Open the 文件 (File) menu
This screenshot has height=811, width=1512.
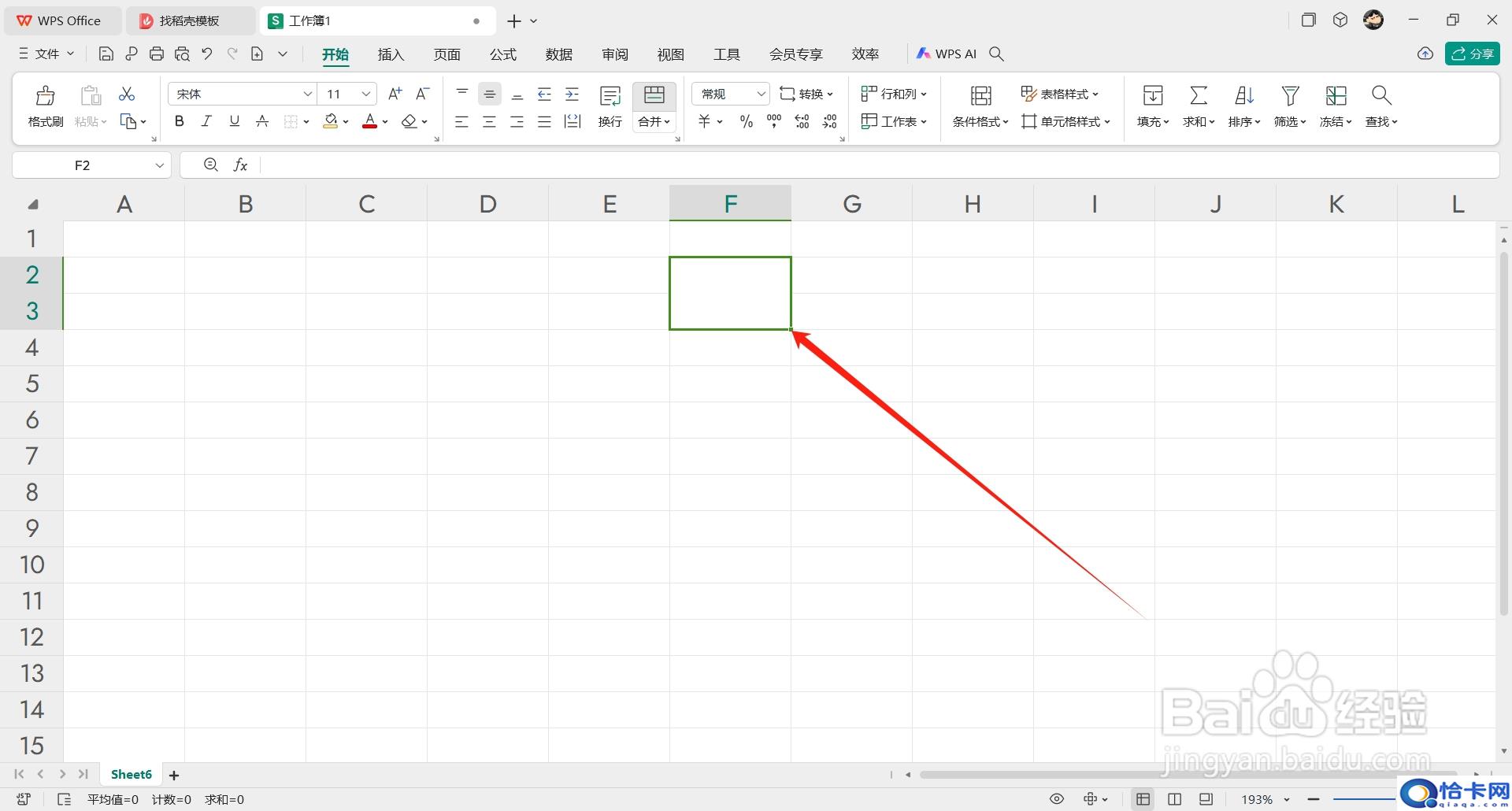tap(46, 54)
